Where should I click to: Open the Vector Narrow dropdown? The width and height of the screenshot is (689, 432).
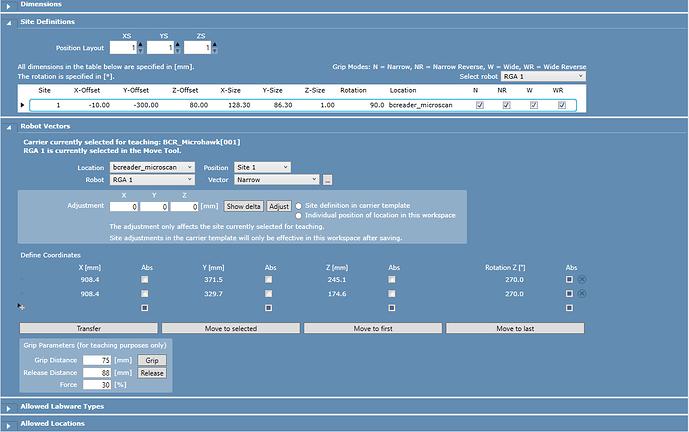[276, 179]
